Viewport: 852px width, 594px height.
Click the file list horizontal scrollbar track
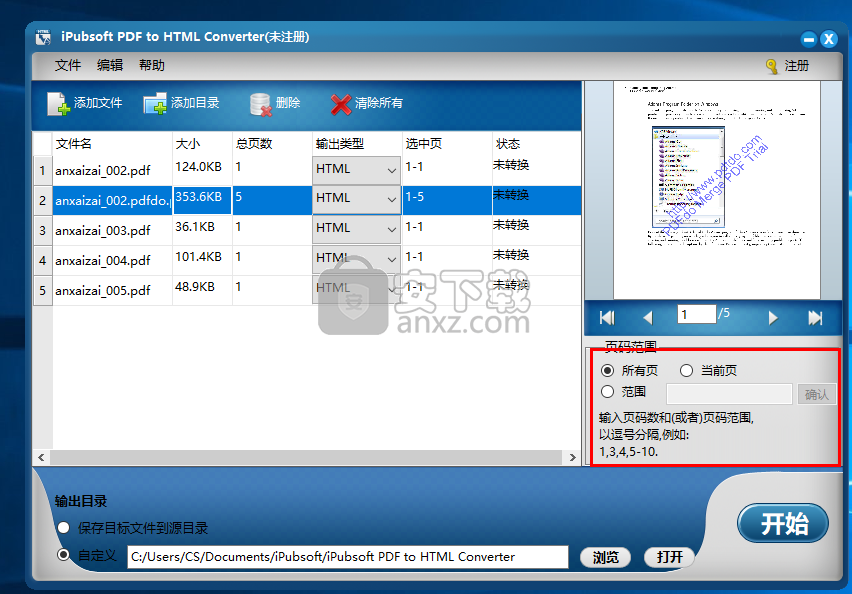pos(306,458)
